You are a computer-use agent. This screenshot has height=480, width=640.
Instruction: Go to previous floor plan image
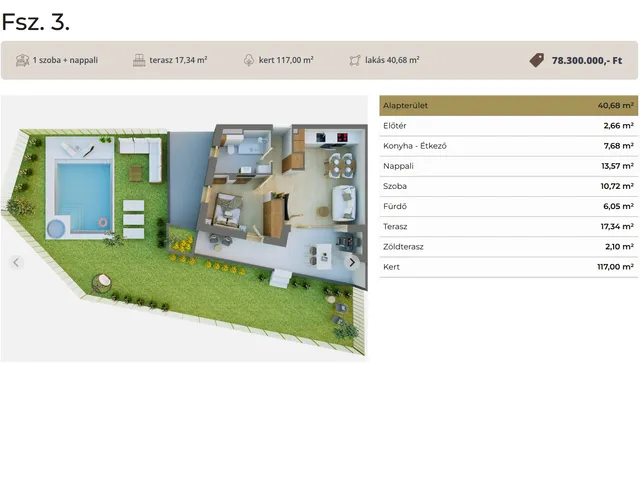click(x=16, y=262)
